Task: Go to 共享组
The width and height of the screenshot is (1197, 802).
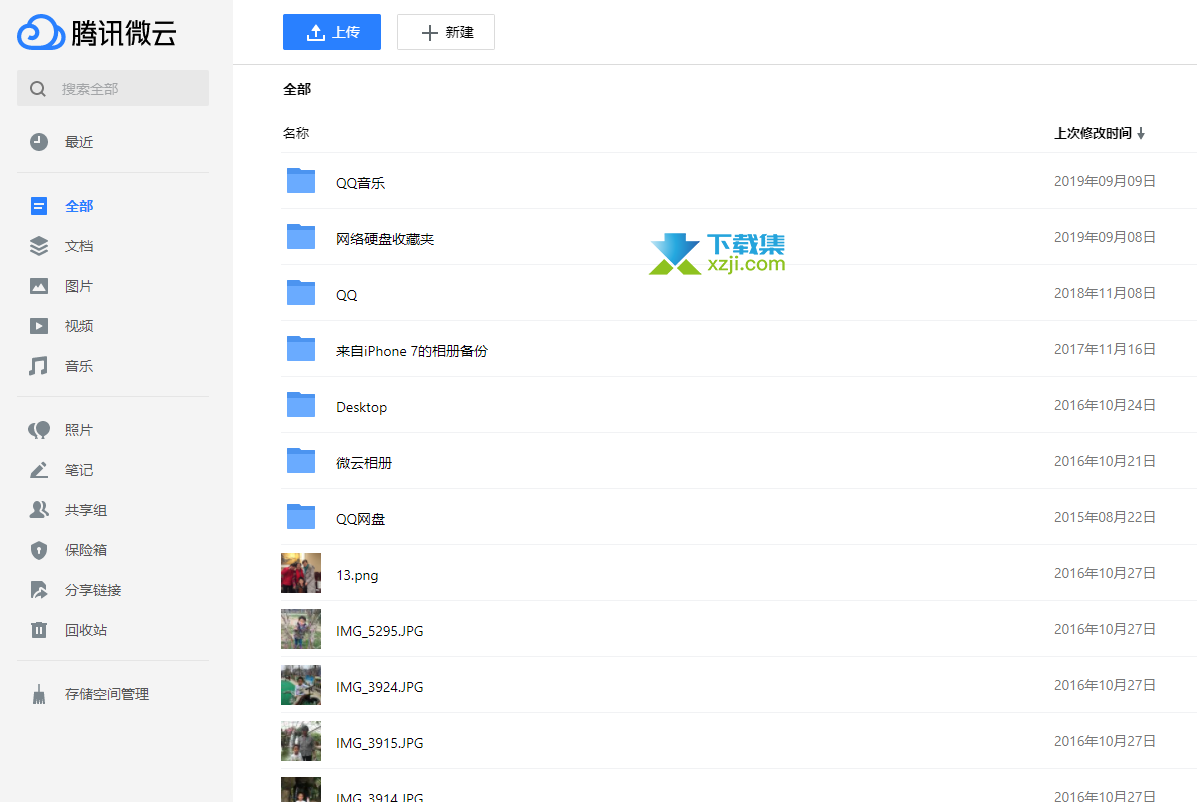Action: [x=86, y=510]
